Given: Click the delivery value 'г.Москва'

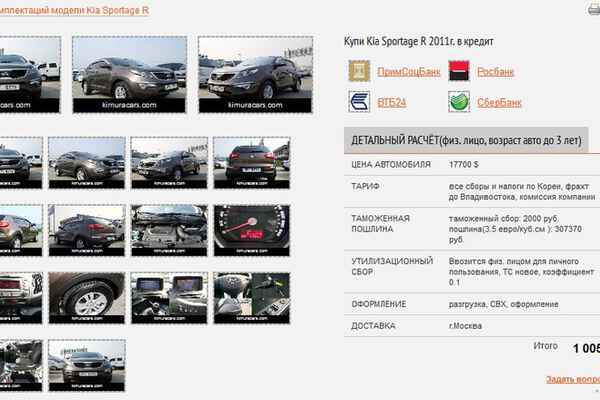Looking at the screenshot, I should (465, 326).
